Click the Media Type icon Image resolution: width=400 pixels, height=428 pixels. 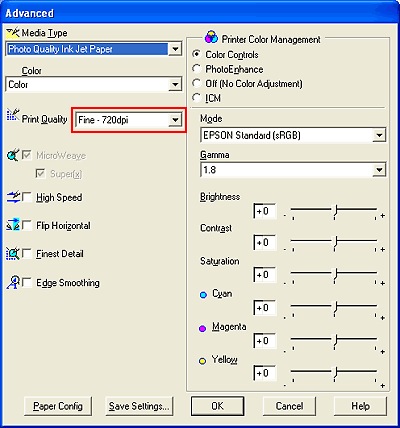(13, 33)
